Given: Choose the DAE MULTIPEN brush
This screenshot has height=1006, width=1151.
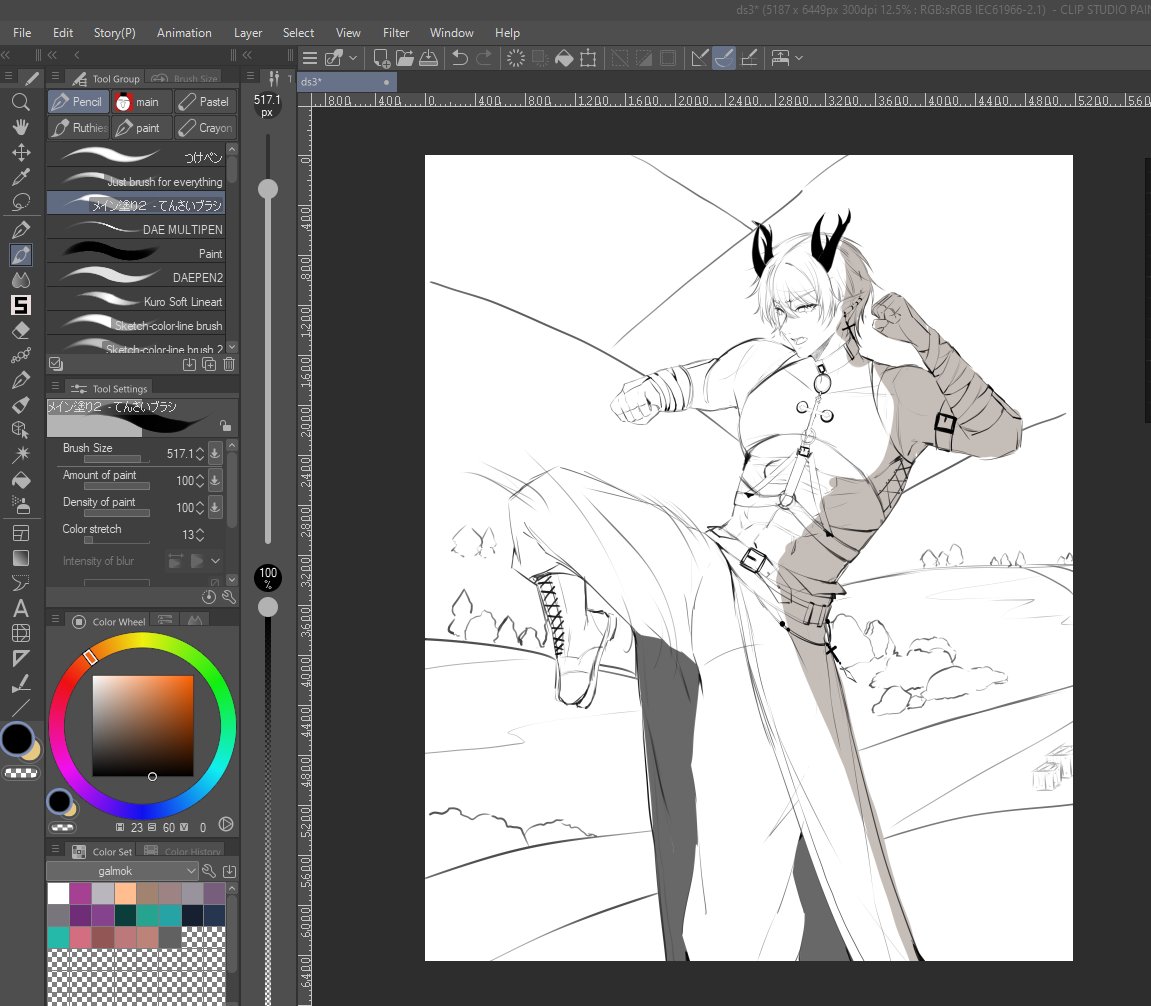Looking at the screenshot, I should (136, 229).
